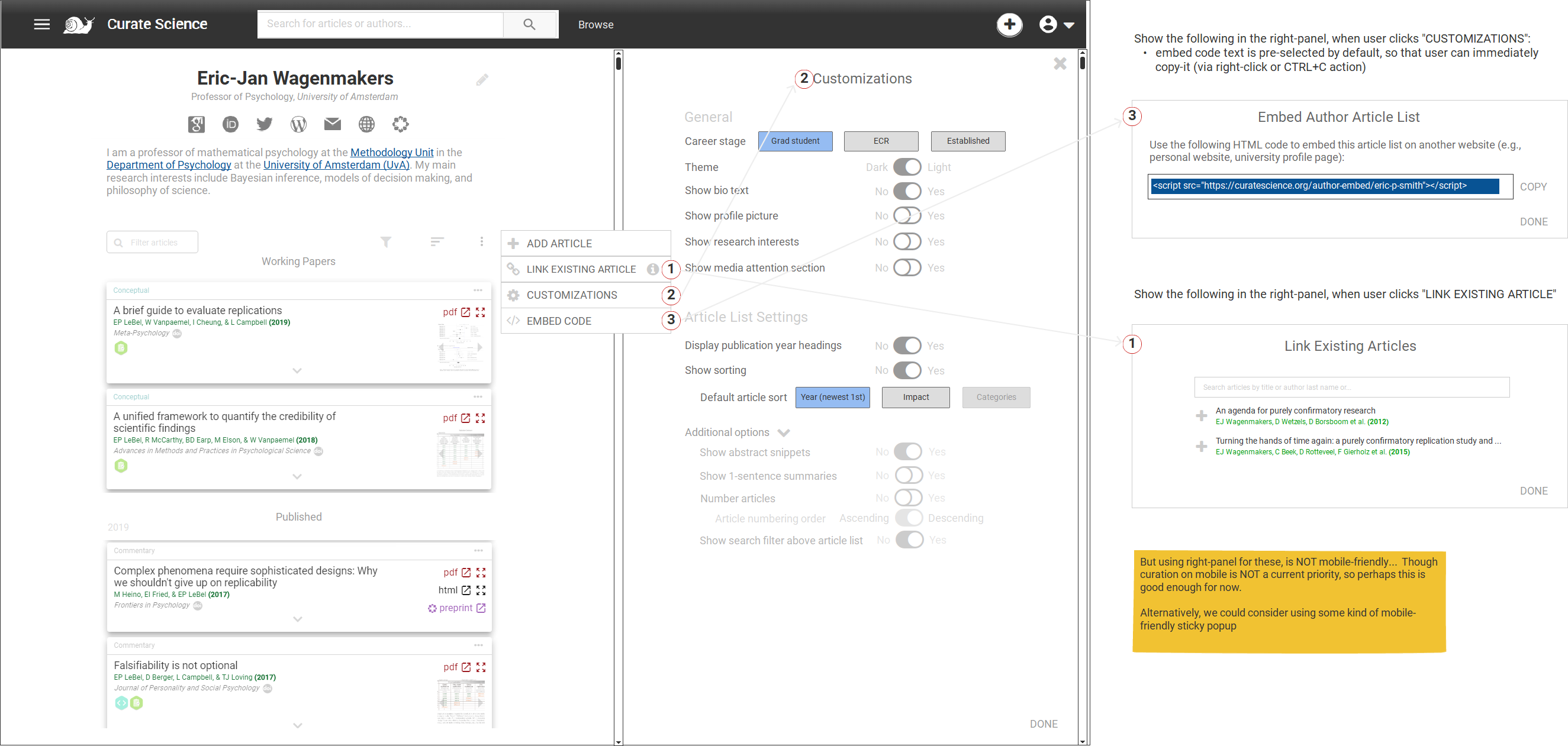Viewport: 1568px width, 746px height.
Task: Click the email envelope icon
Action: 332,124
